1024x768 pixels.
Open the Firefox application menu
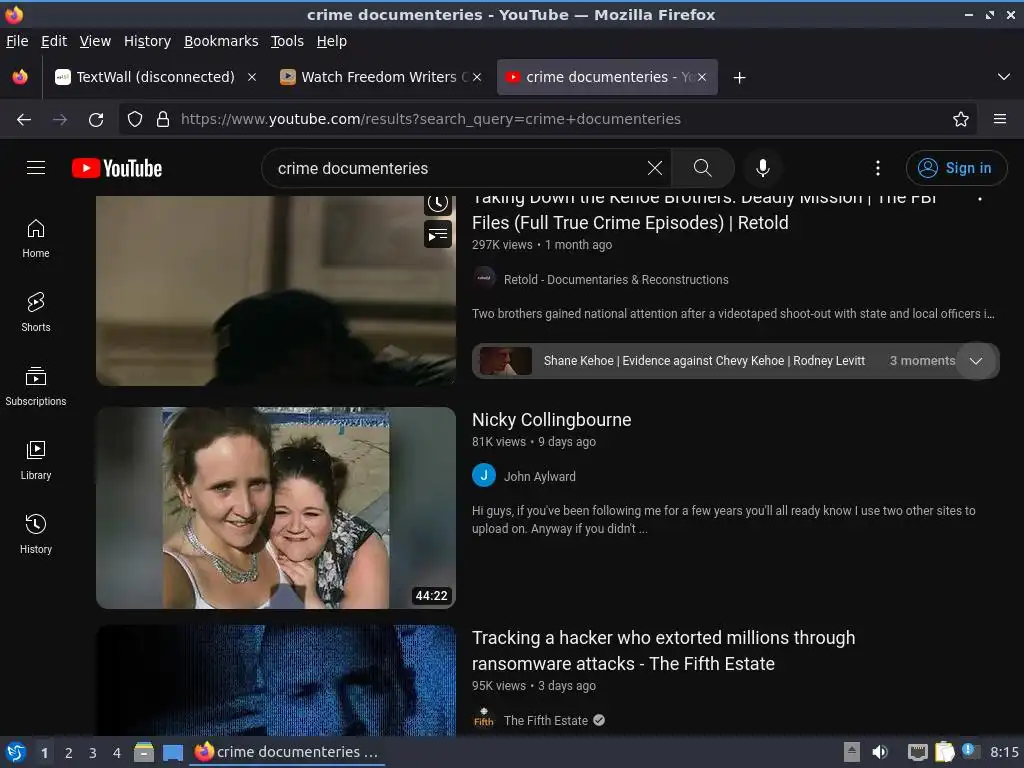tap(999, 119)
